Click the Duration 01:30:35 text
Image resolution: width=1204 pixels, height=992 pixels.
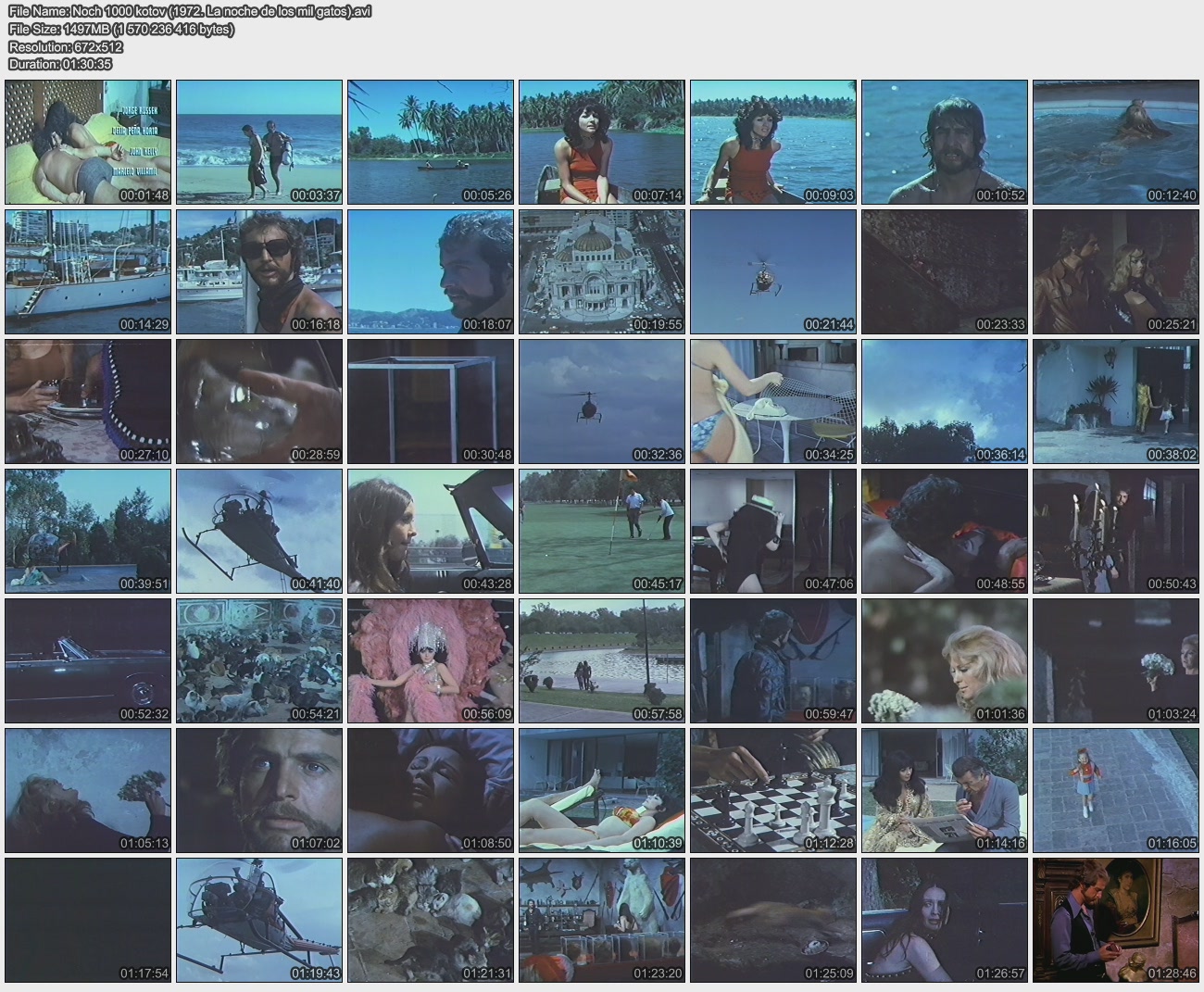click(60, 64)
